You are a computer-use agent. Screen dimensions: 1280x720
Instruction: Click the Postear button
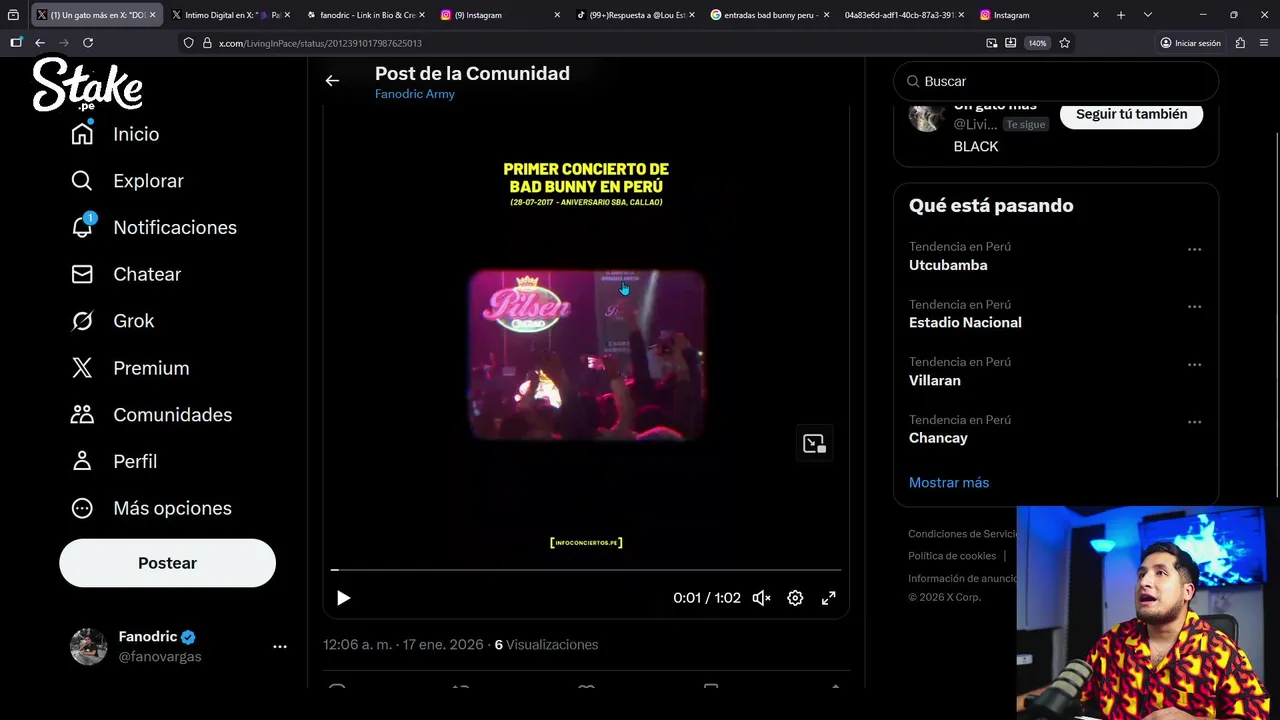(167, 563)
